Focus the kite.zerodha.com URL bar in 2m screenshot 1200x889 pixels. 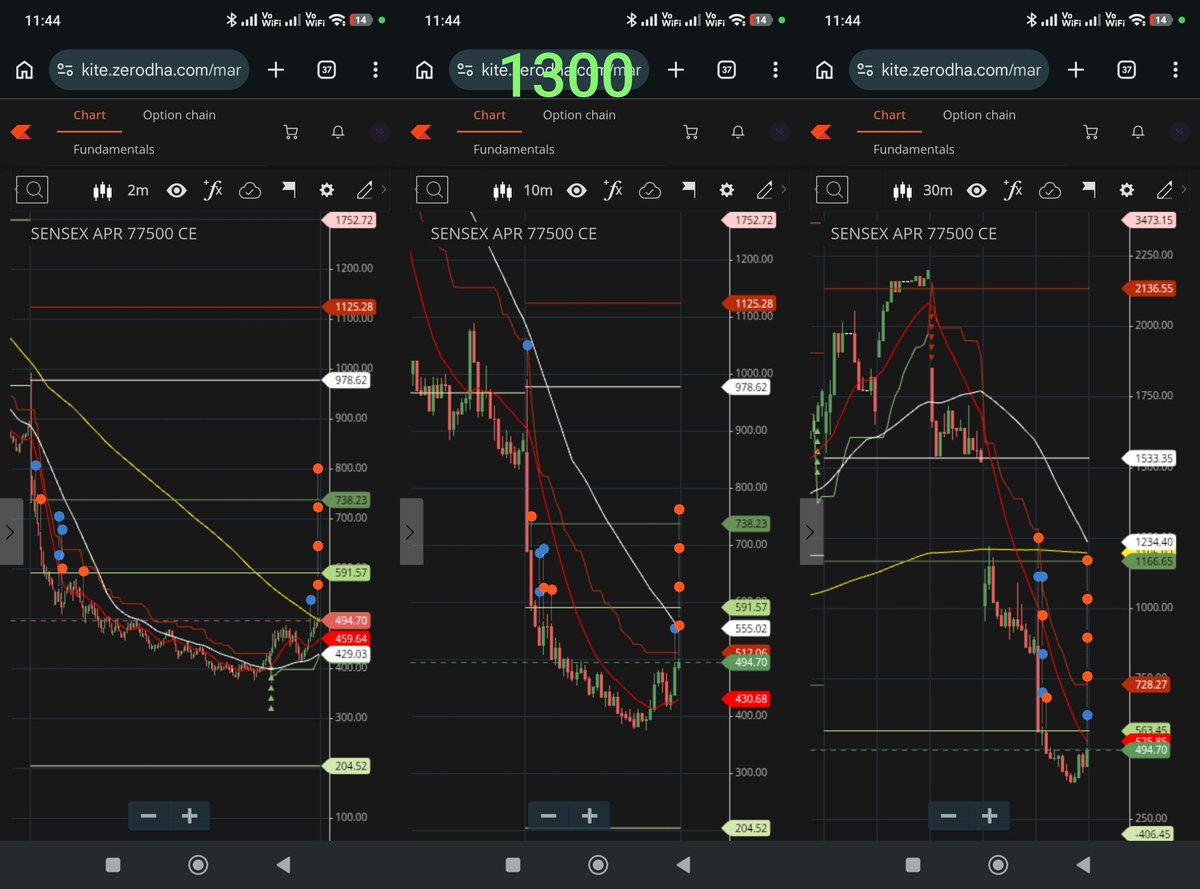pos(149,70)
